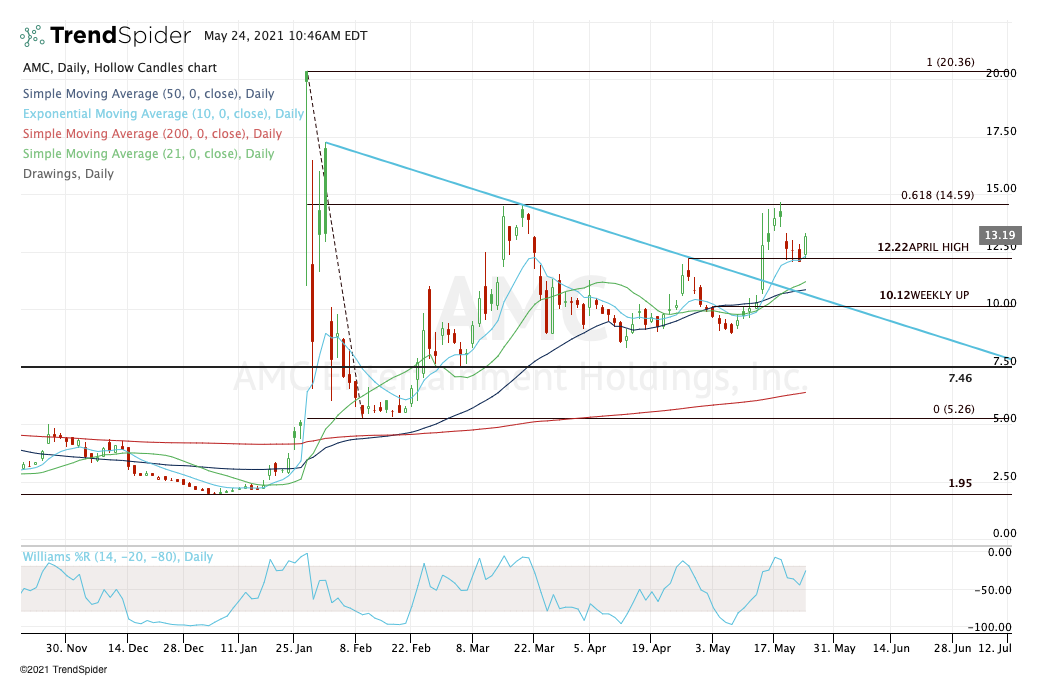Click the 14. Dec date axis label

click(128, 648)
